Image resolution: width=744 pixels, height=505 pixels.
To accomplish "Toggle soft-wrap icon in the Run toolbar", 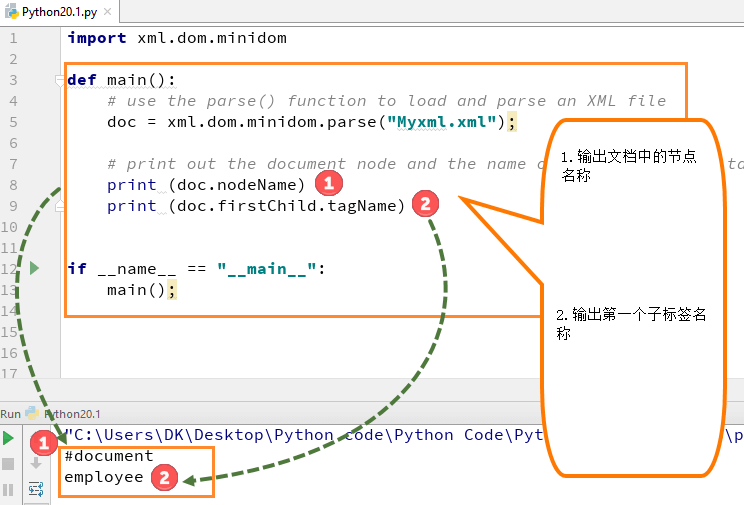I will [36, 489].
